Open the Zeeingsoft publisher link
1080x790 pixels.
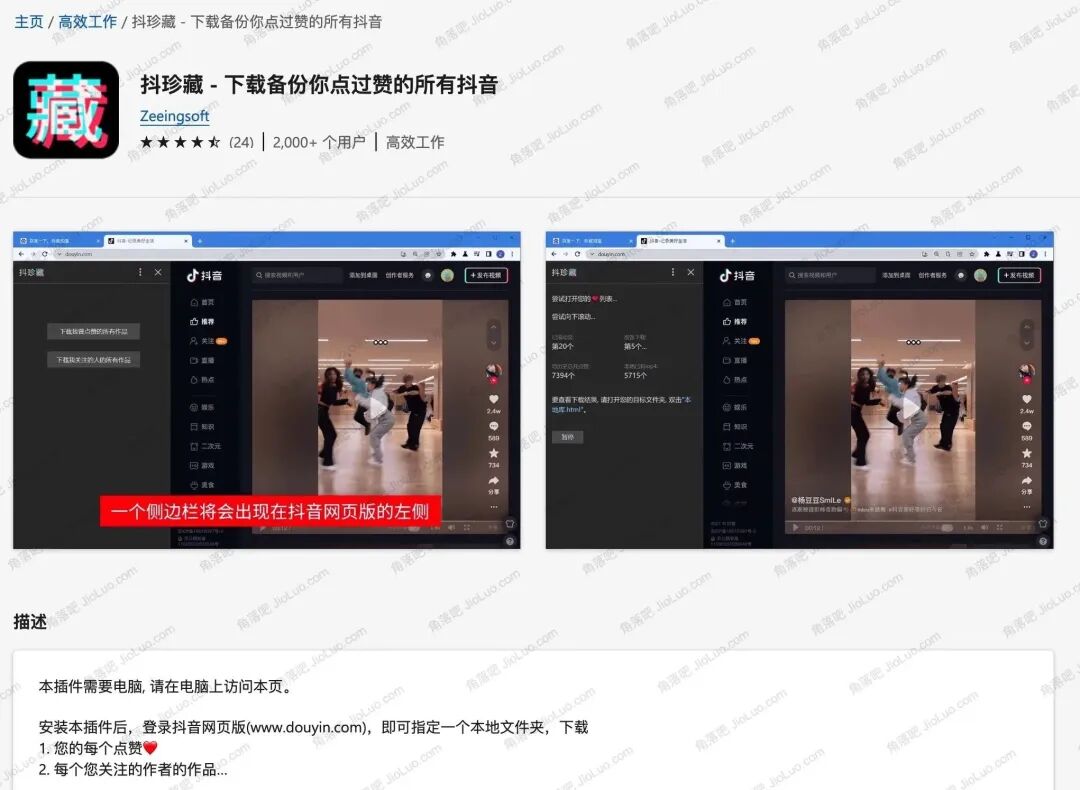pyautogui.click(x=174, y=116)
